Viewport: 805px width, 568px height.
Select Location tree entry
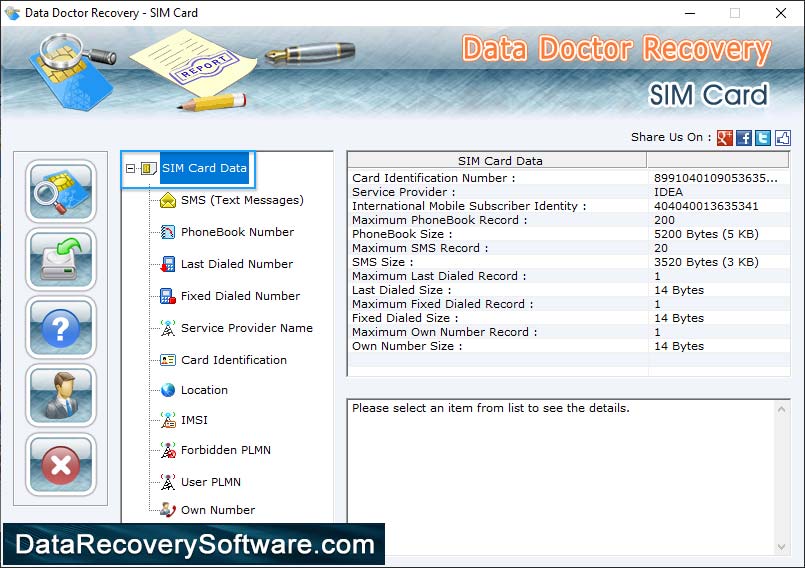[x=204, y=390]
